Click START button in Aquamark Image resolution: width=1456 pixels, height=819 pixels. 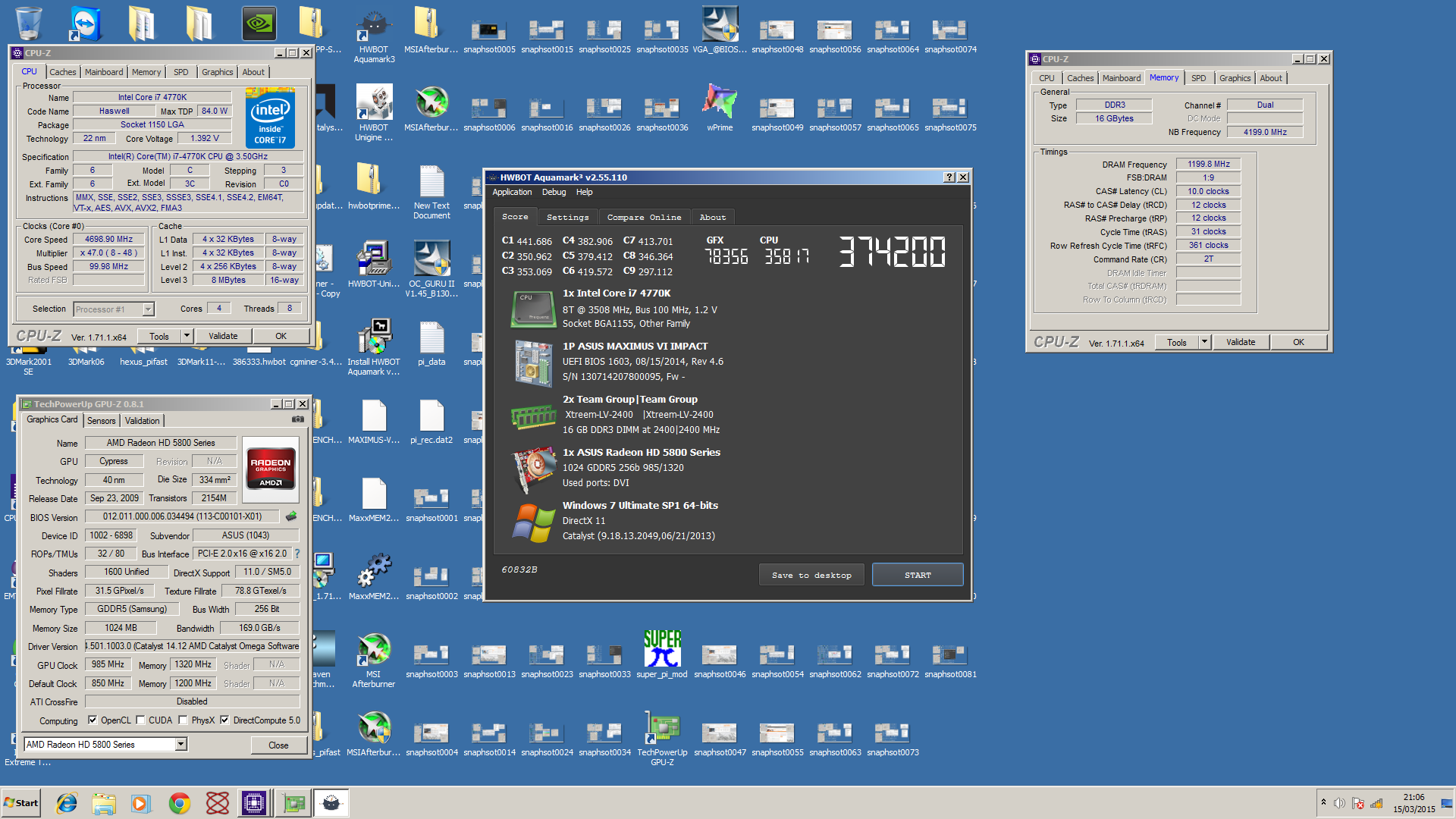(x=918, y=575)
